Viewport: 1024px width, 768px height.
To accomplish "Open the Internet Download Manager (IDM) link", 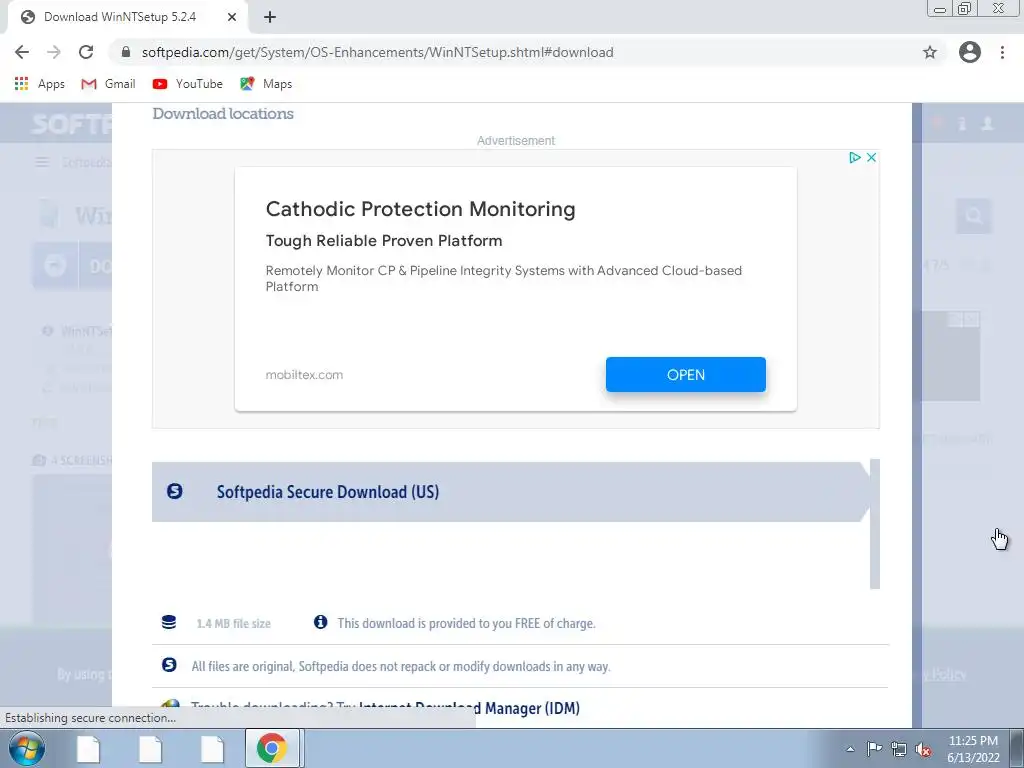I will point(470,708).
